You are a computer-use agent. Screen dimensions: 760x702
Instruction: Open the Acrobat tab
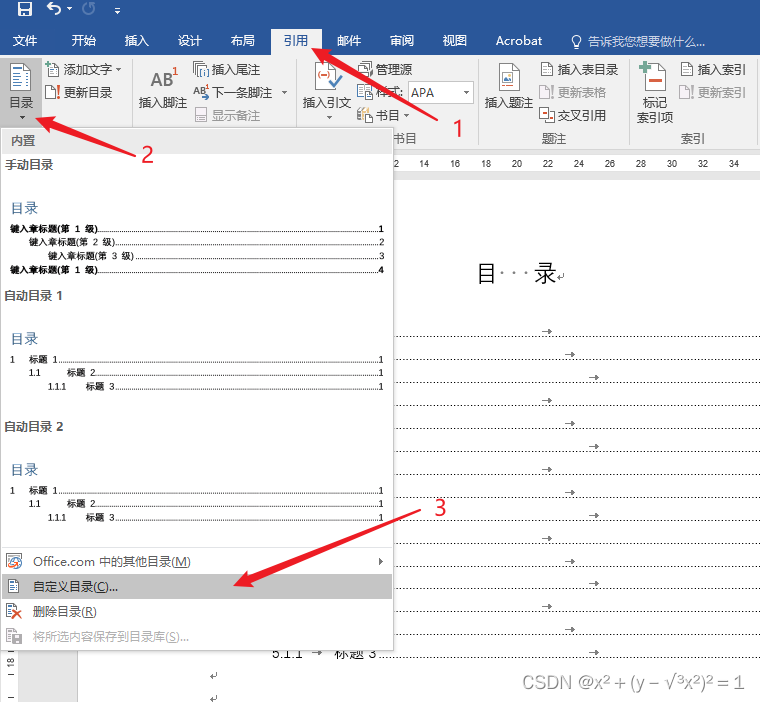tap(519, 41)
